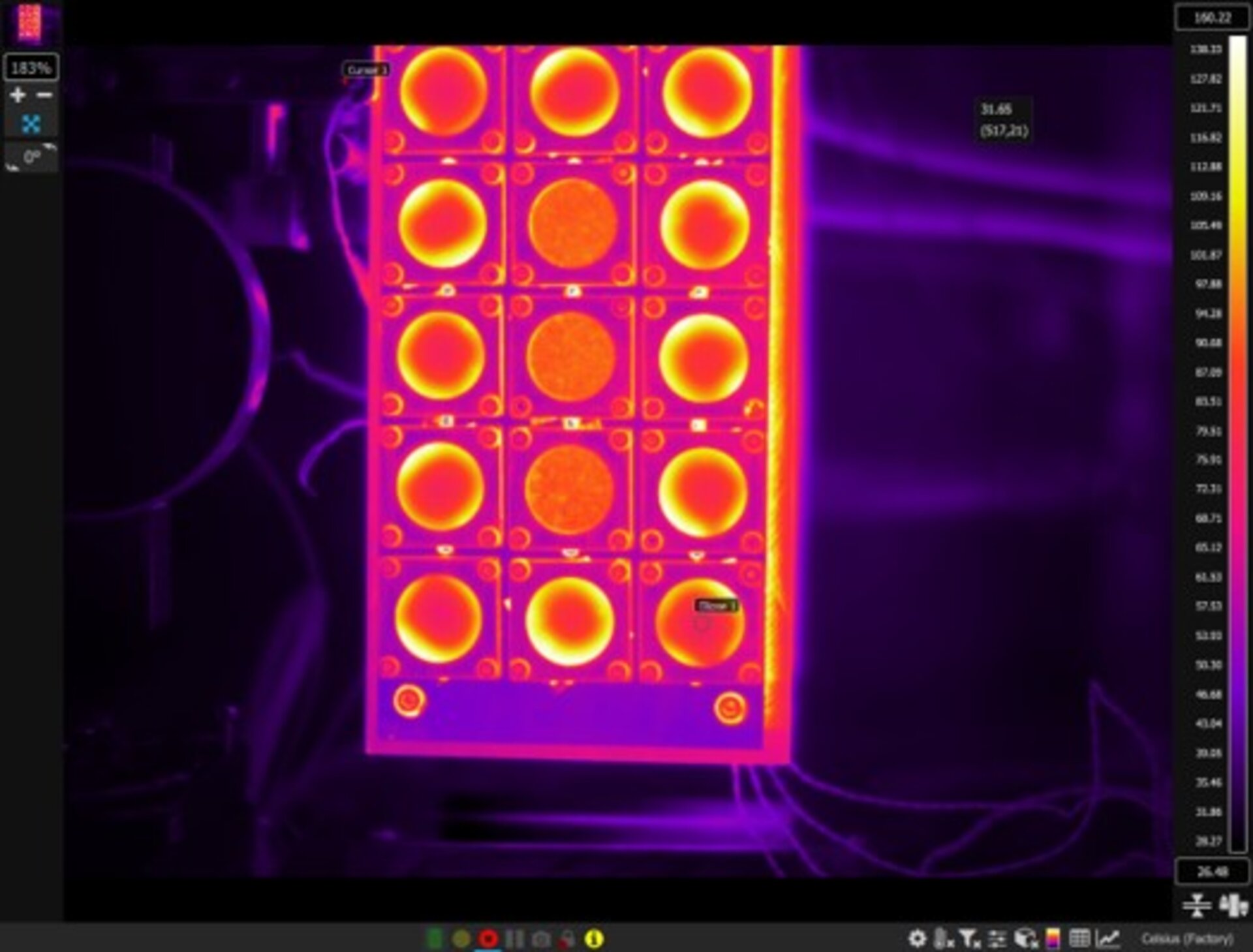The height and width of the screenshot is (952, 1253).
Task: Click the yellow information button
Action: (x=593, y=938)
